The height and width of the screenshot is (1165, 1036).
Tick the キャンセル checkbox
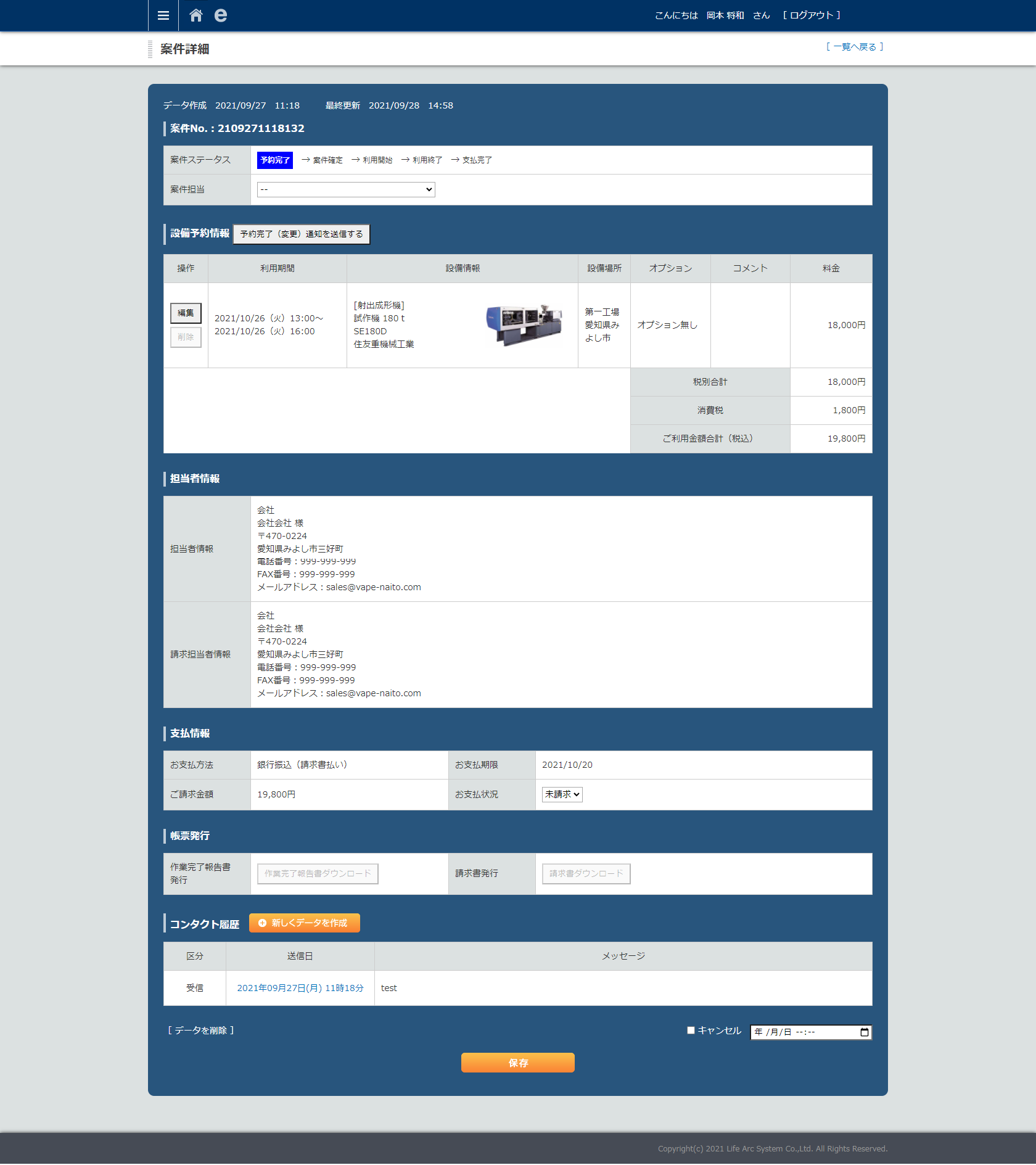tap(691, 1030)
